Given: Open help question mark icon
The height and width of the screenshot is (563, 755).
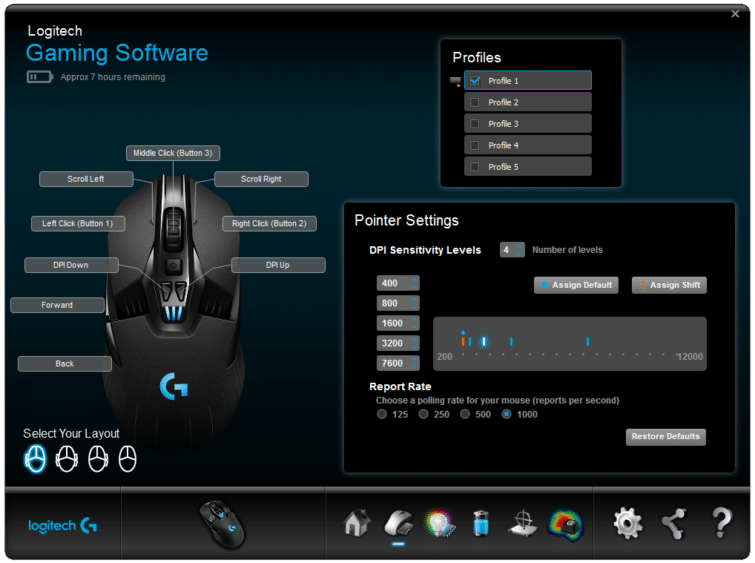Looking at the screenshot, I should [721, 523].
